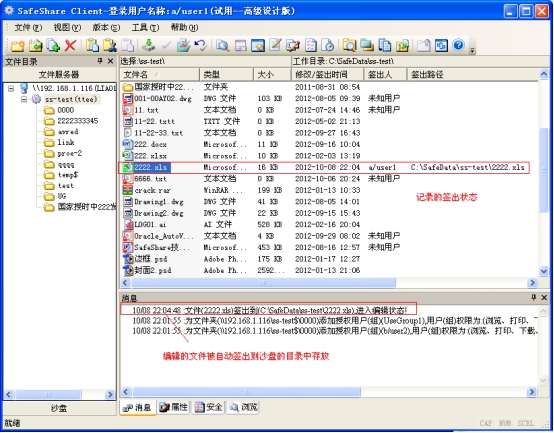Screen dimensions: 554x433
Task: Switch to the 属性 tab
Action: pyautogui.click(x=173, y=408)
